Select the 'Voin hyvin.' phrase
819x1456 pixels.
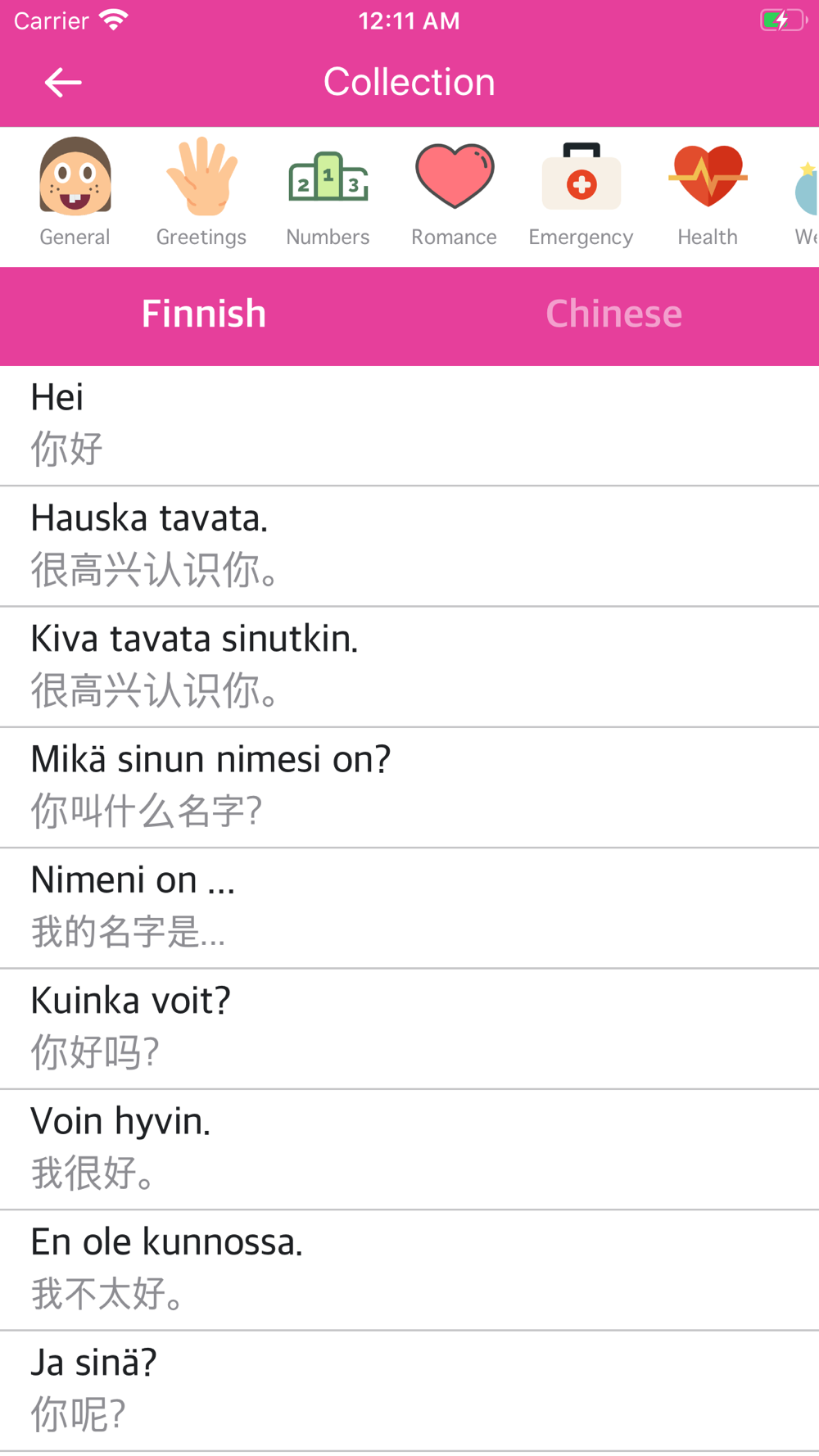point(409,1149)
